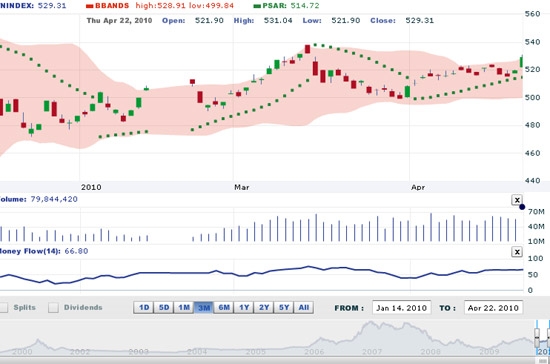550x364 pixels.
Task: Click the Volume value 79,844,420
Action: [54, 199]
